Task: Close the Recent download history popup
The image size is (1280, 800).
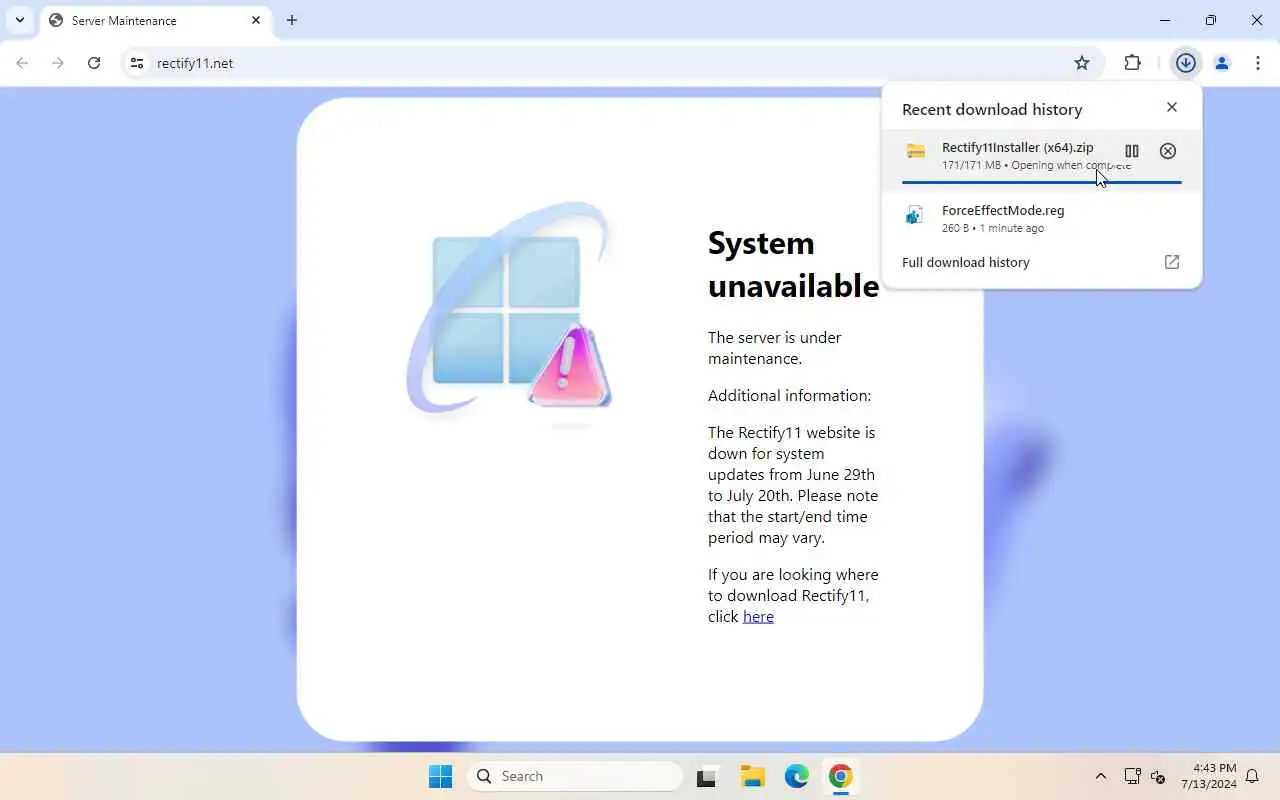Action: 1172,107
